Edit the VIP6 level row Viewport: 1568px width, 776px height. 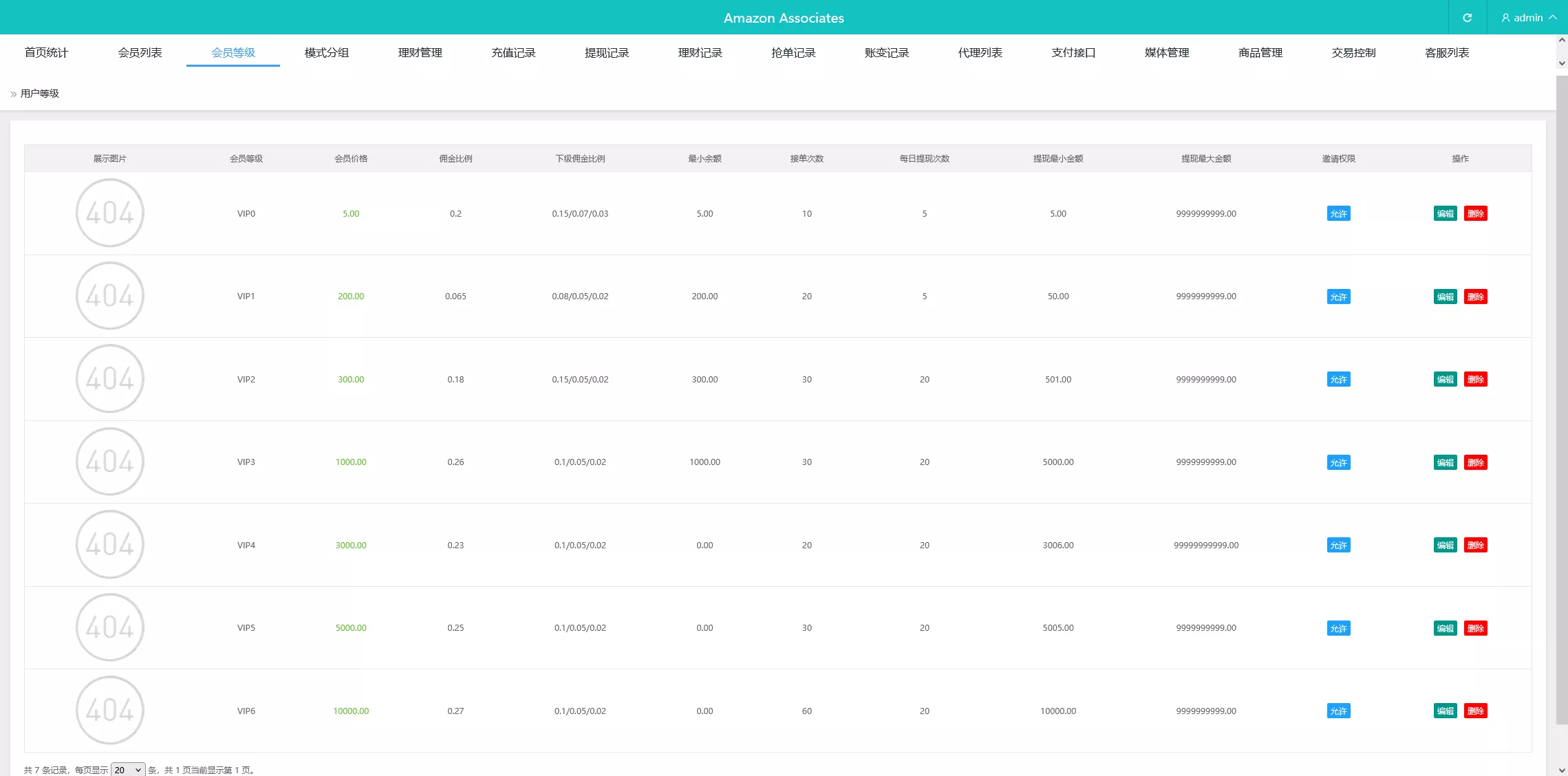click(x=1445, y=711)
